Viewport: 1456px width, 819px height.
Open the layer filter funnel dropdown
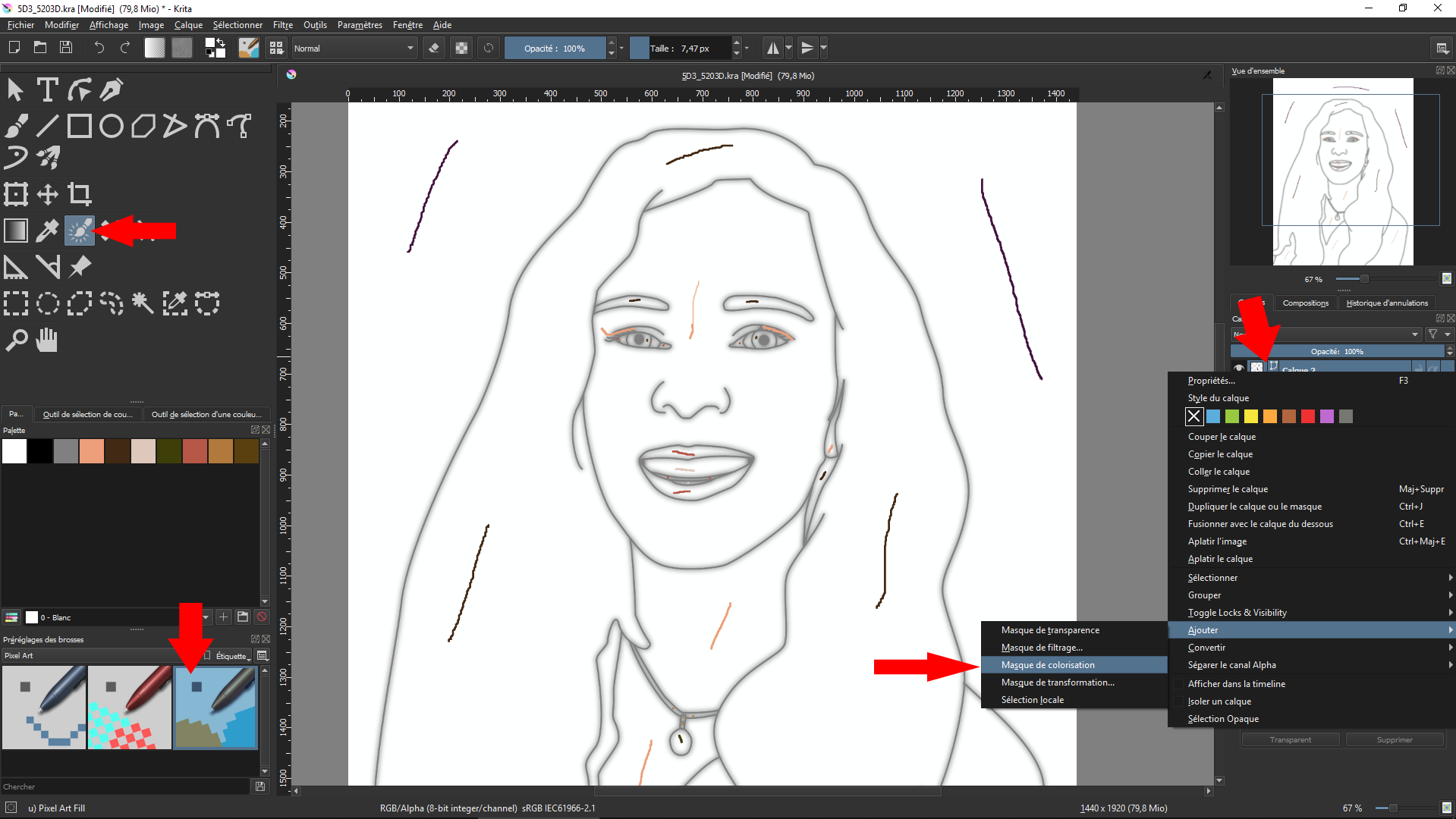1438,334
